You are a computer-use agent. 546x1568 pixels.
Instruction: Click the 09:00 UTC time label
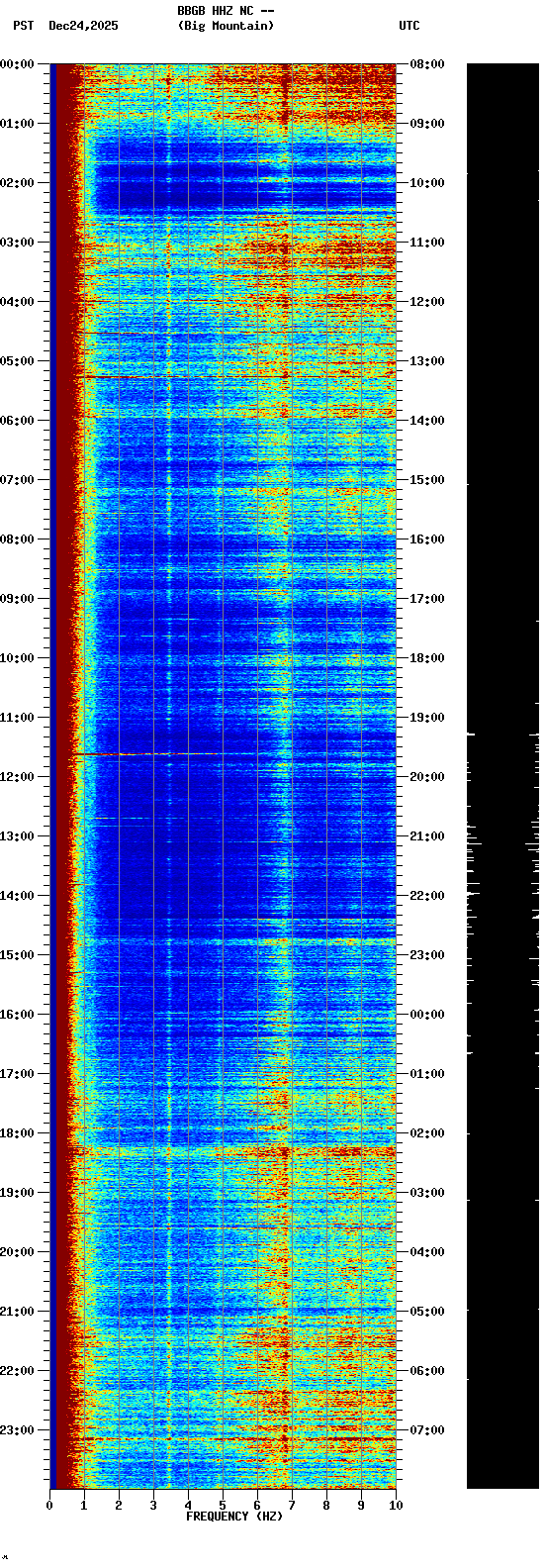click(x=427, y=124)
